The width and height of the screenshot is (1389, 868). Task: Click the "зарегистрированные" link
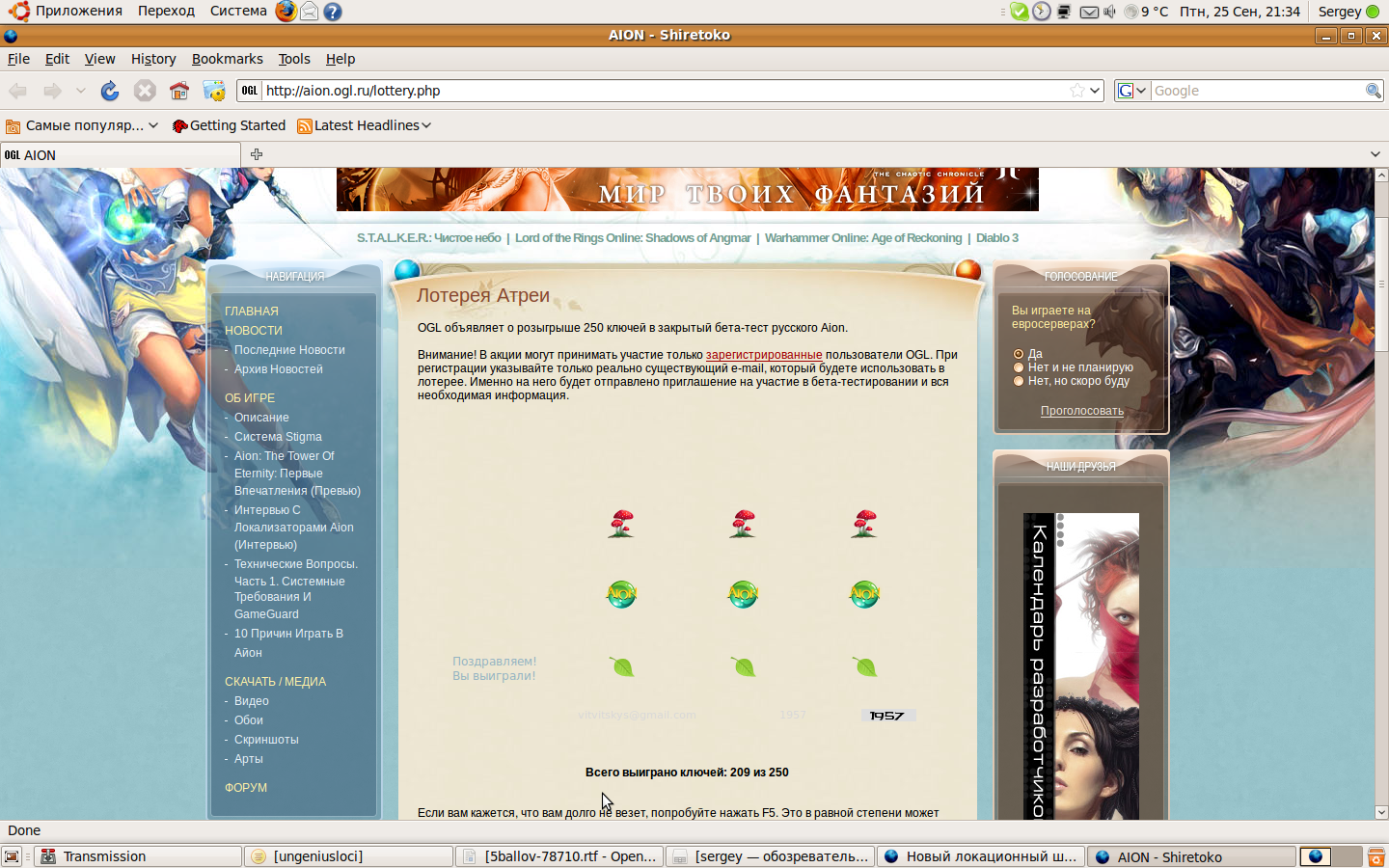[x=764, y=355]
